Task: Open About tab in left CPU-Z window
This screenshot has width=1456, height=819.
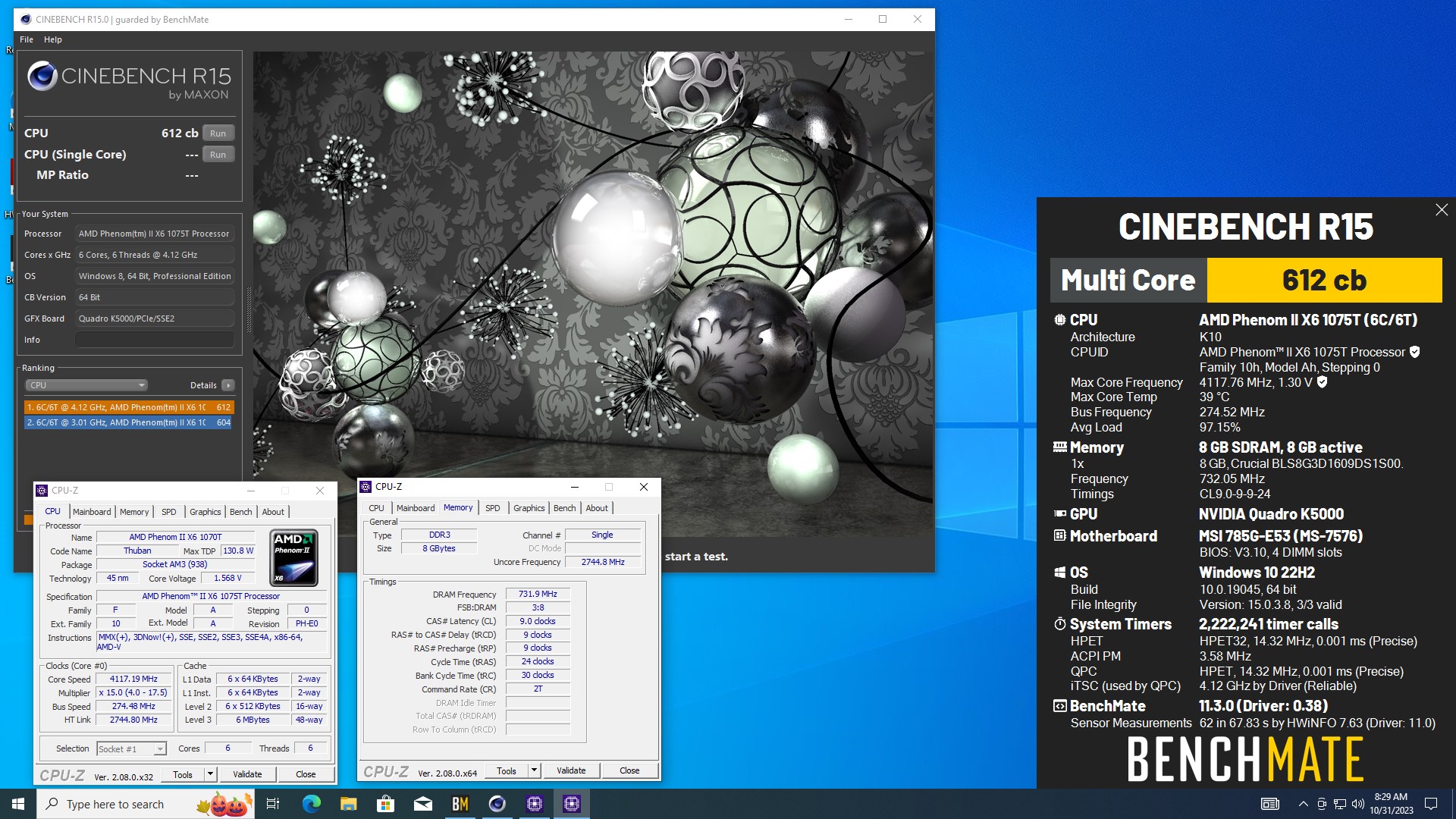Action: click(x=273, y=512)
